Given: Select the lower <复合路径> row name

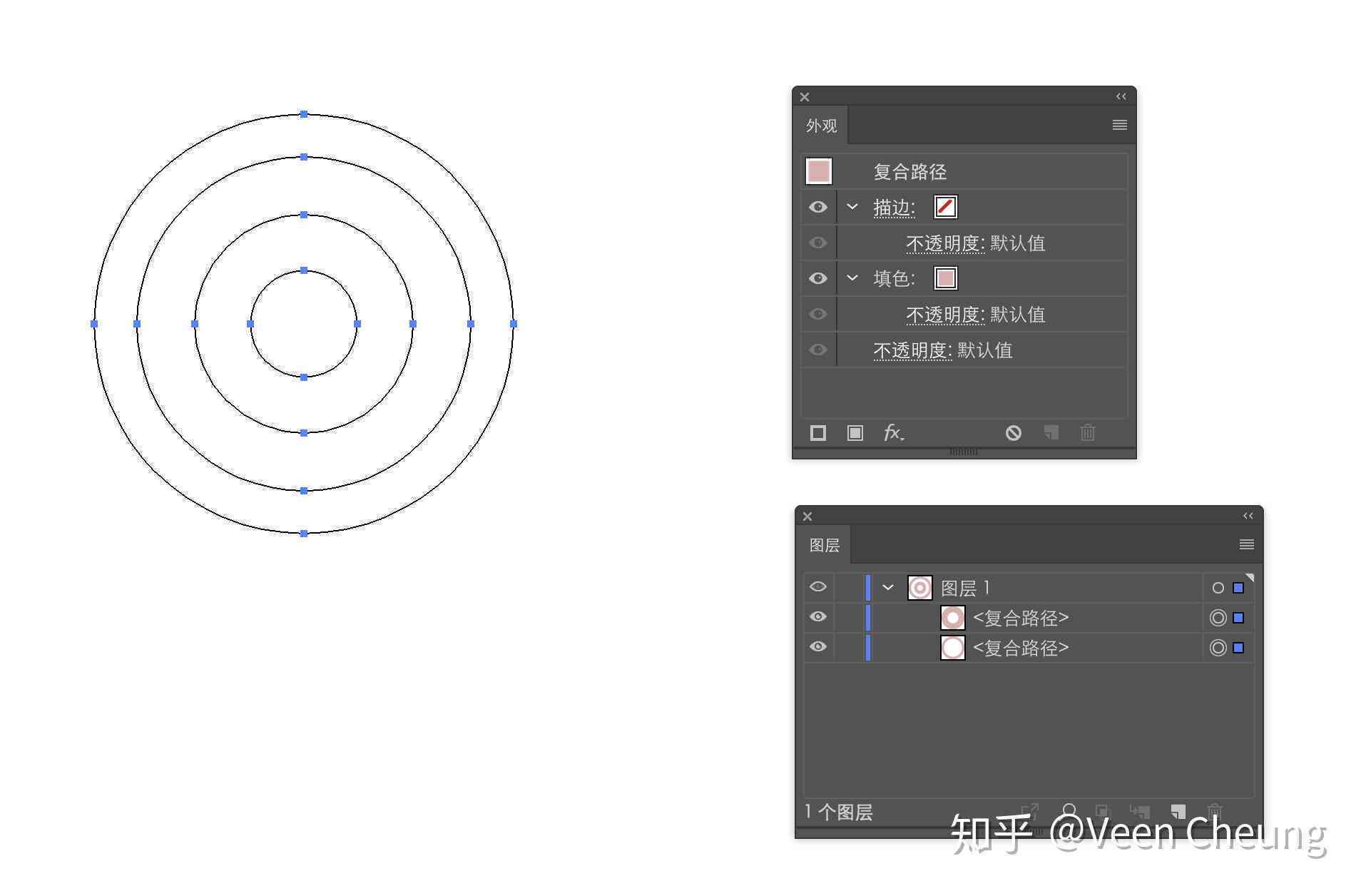Looking at the screenshot, I should click(x=1021, y=648).
